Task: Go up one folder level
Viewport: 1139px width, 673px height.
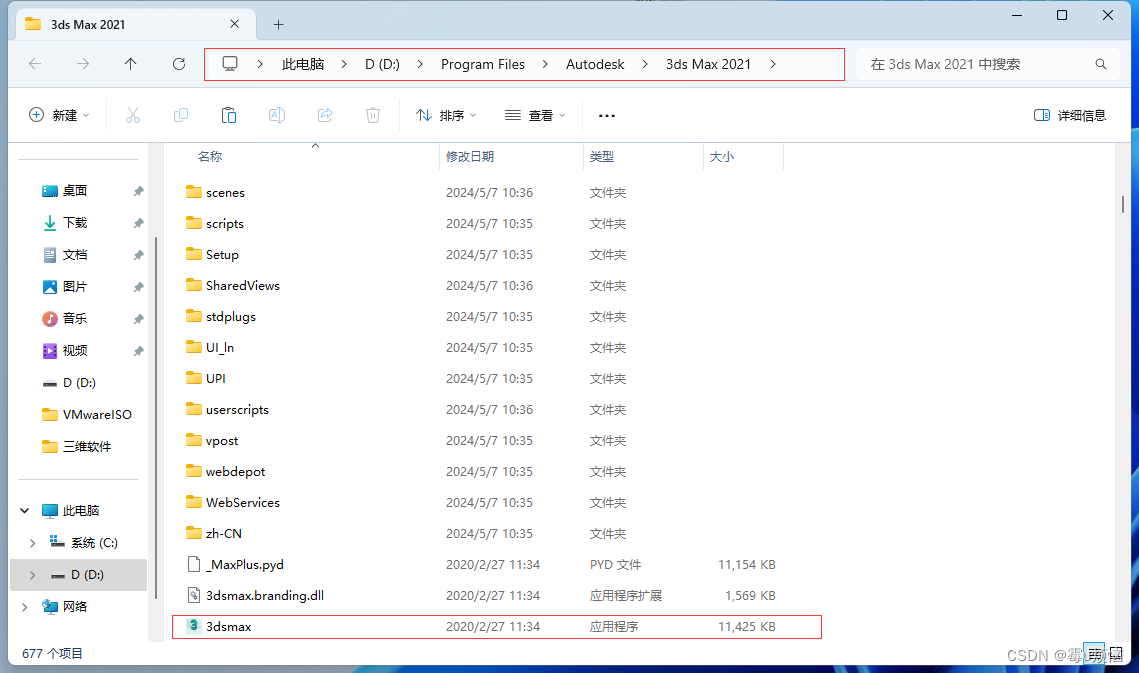Action: pyautogui.click(x=131, y=64)
